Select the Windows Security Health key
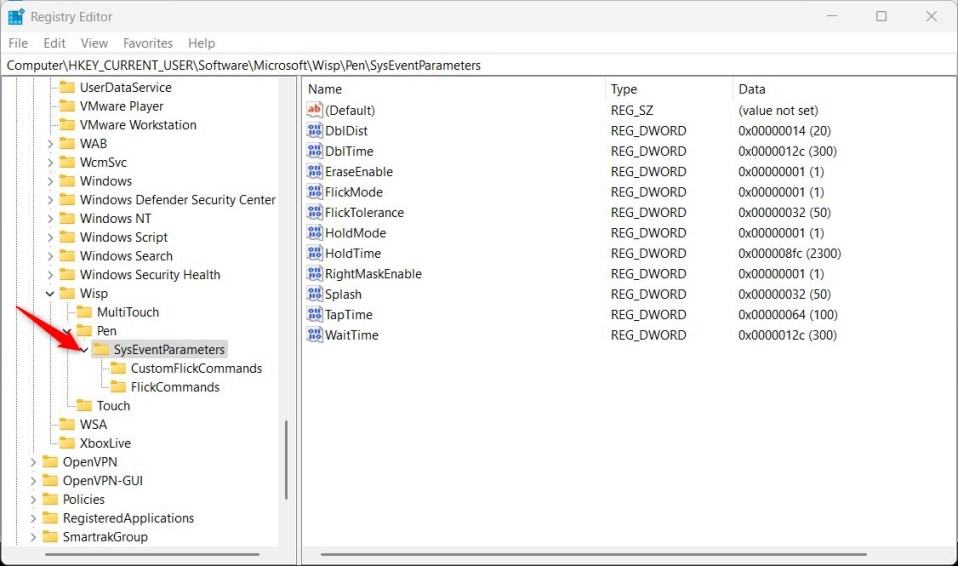958x566 pixels. pyautogui.click(x=150, y=274)
